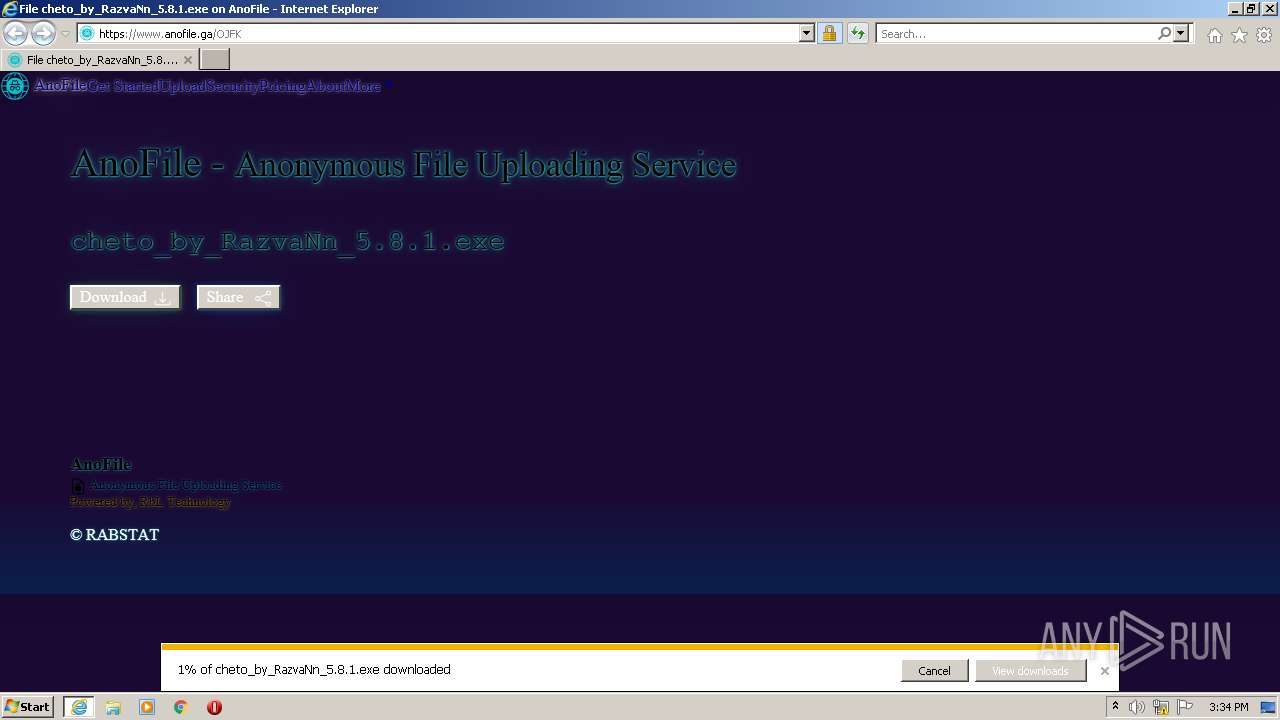Launch Windows Media Player from taskbar

[147, 707]
